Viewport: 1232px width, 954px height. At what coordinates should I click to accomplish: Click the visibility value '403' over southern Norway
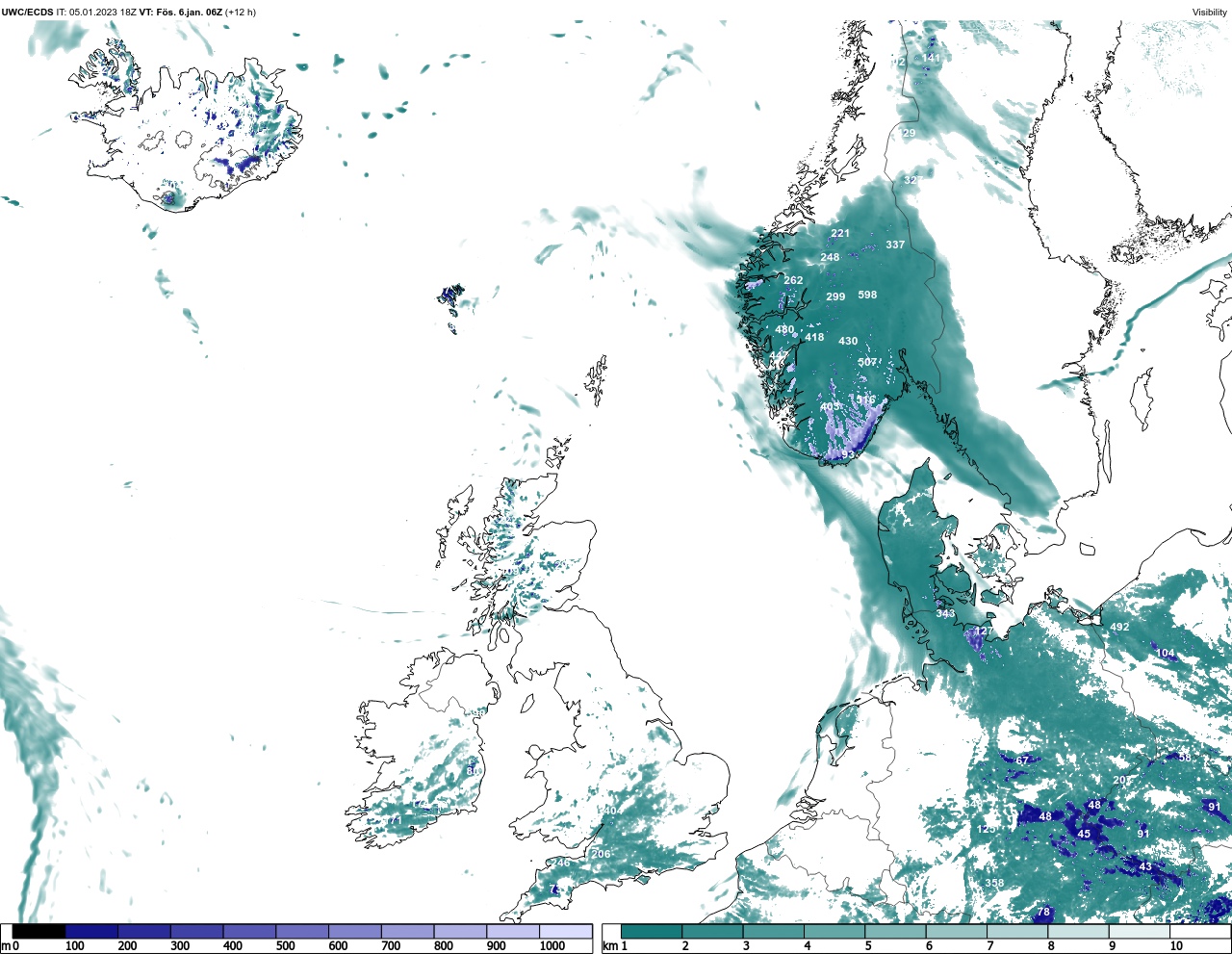(830, 407)
